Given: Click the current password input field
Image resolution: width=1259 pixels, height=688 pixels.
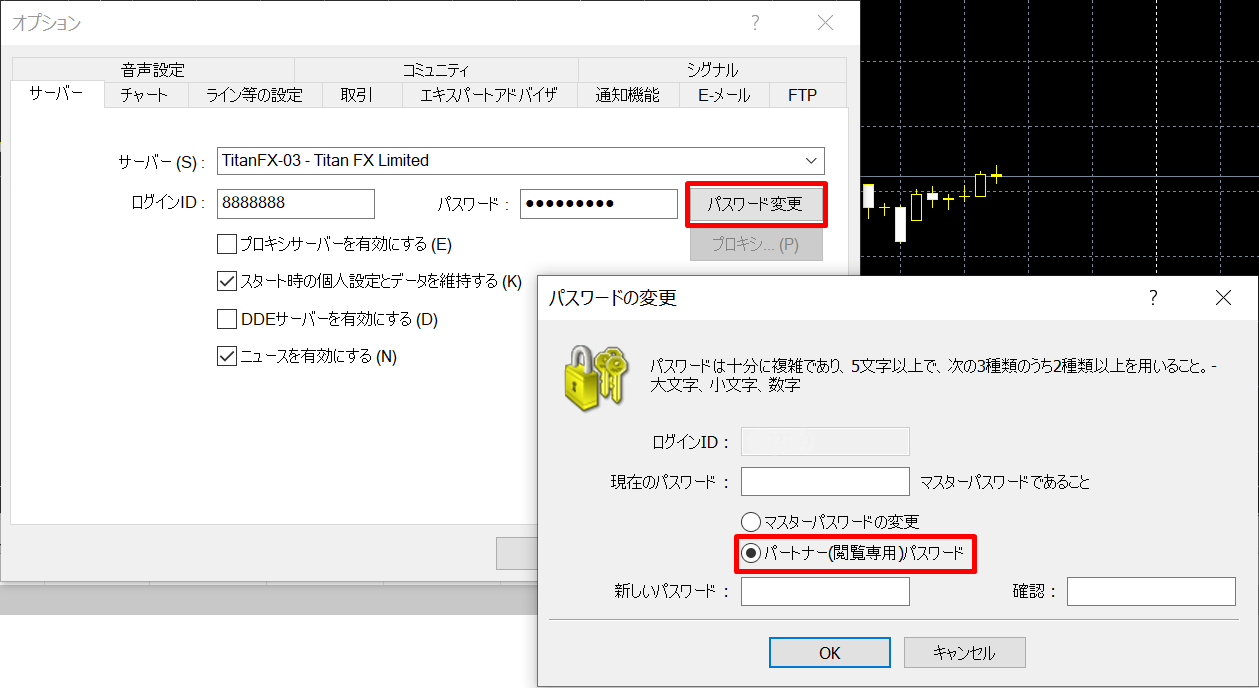Looking at the screenshot, I should pos(825,482).
